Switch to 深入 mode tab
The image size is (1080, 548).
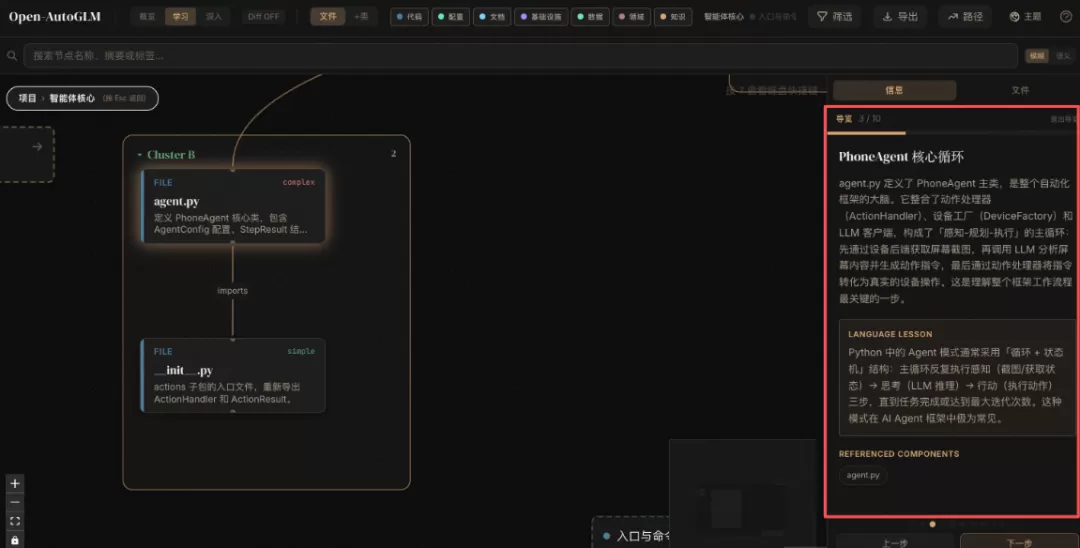click(214, 17)
